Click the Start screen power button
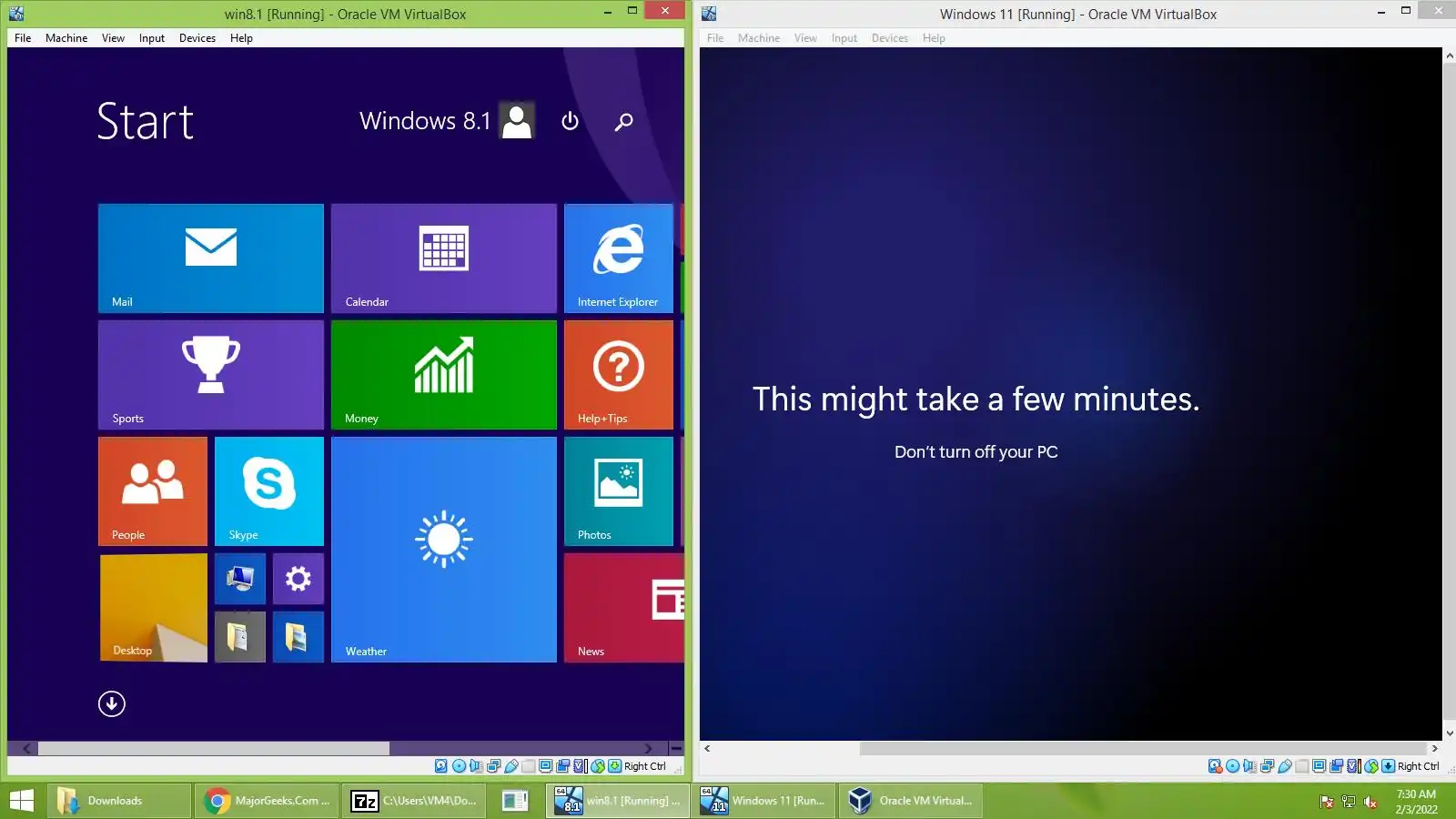Viewport: 1456px width, 819px height. pyautogui.click(x=571, y=121)
